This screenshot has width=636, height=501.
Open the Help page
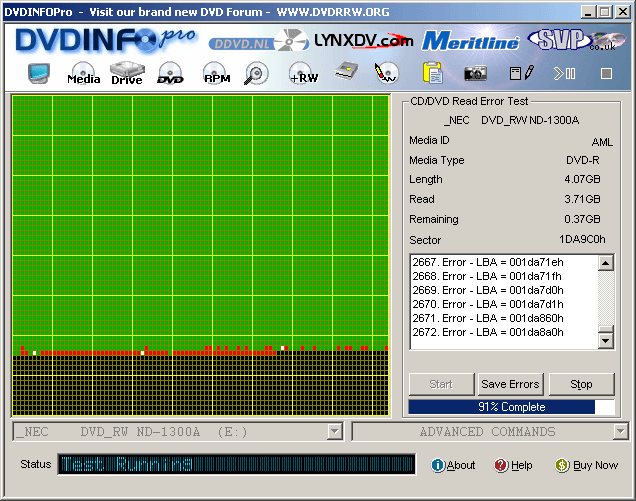click(513, 465)
